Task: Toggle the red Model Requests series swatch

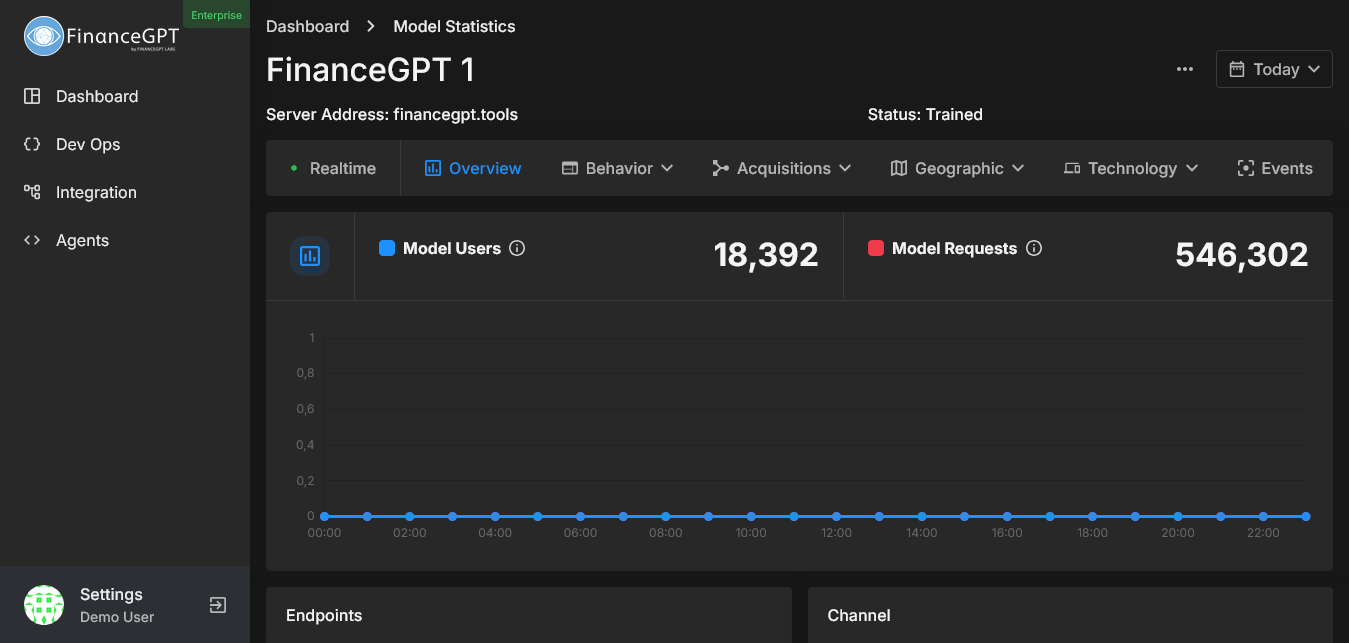Action: coord(876,248)
